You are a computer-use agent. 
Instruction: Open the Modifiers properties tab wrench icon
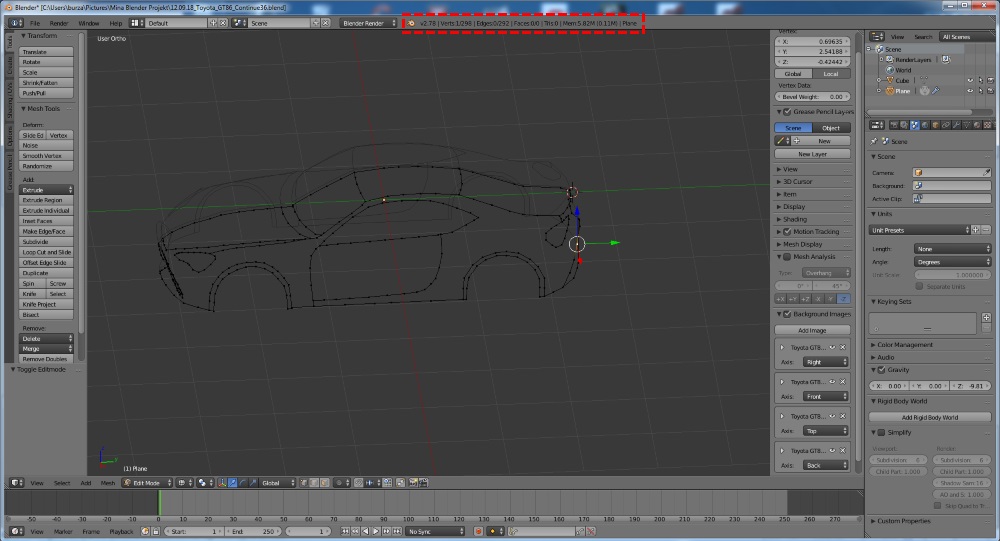click(x=957, y=125)
